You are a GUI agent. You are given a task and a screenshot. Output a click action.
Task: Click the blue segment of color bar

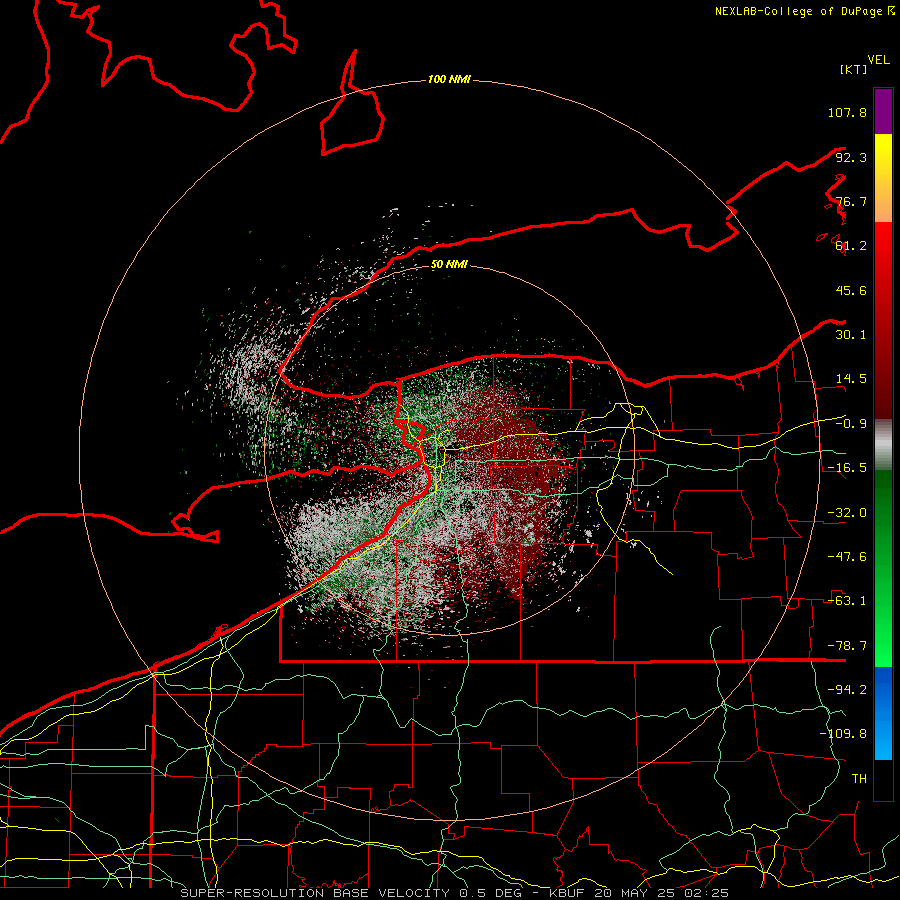(883, 713)
